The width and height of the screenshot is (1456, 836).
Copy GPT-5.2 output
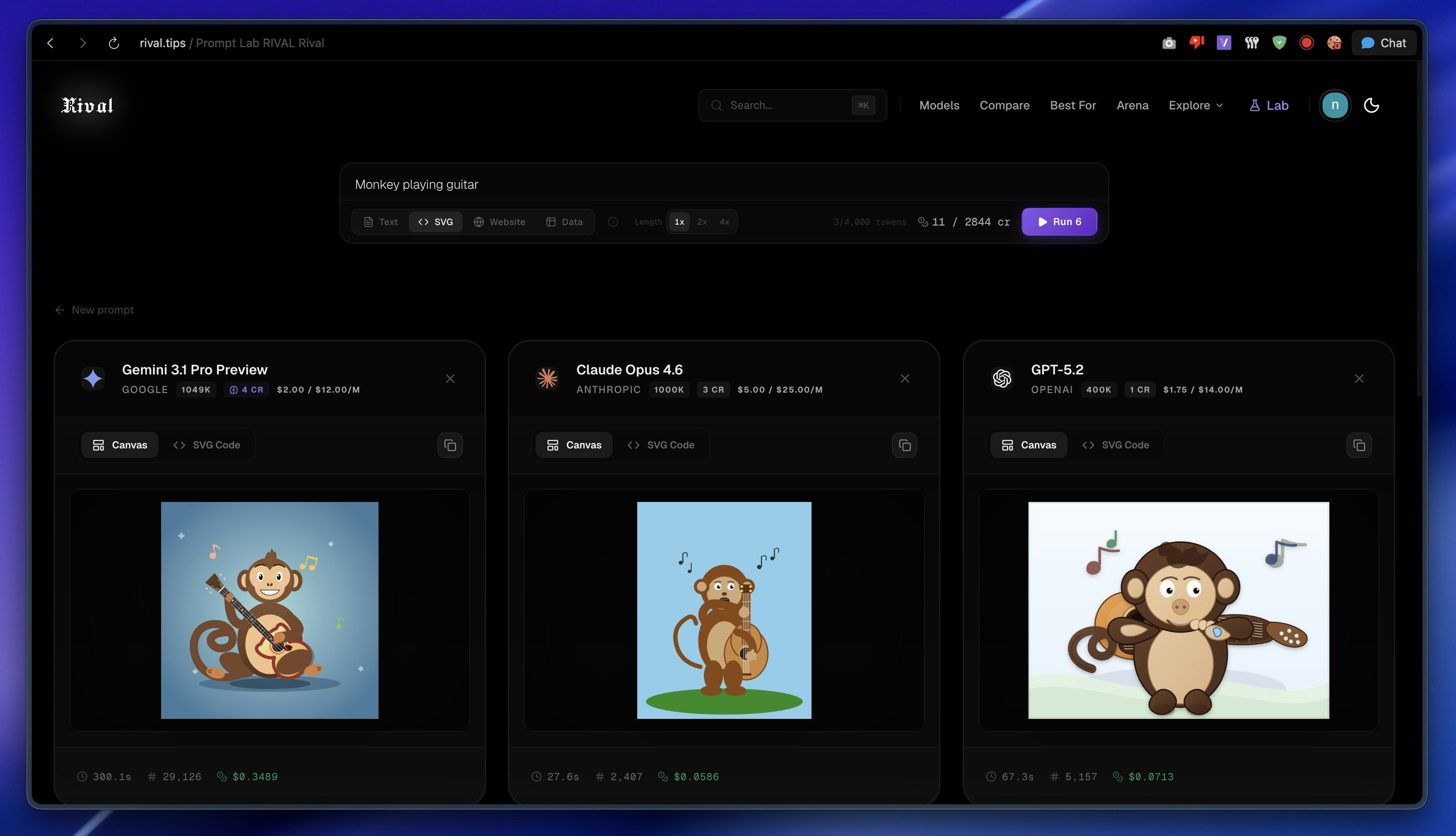[x=1358, y=446]
